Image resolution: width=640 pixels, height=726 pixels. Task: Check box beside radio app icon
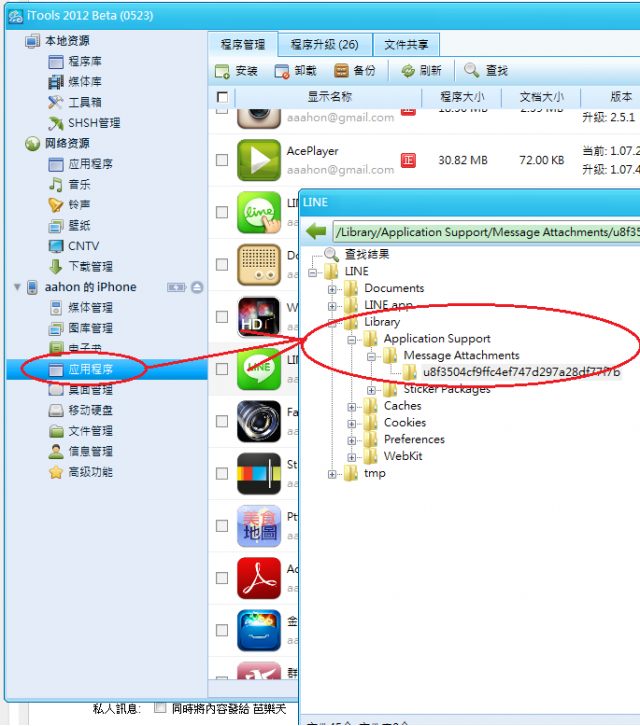click(222, 264)
